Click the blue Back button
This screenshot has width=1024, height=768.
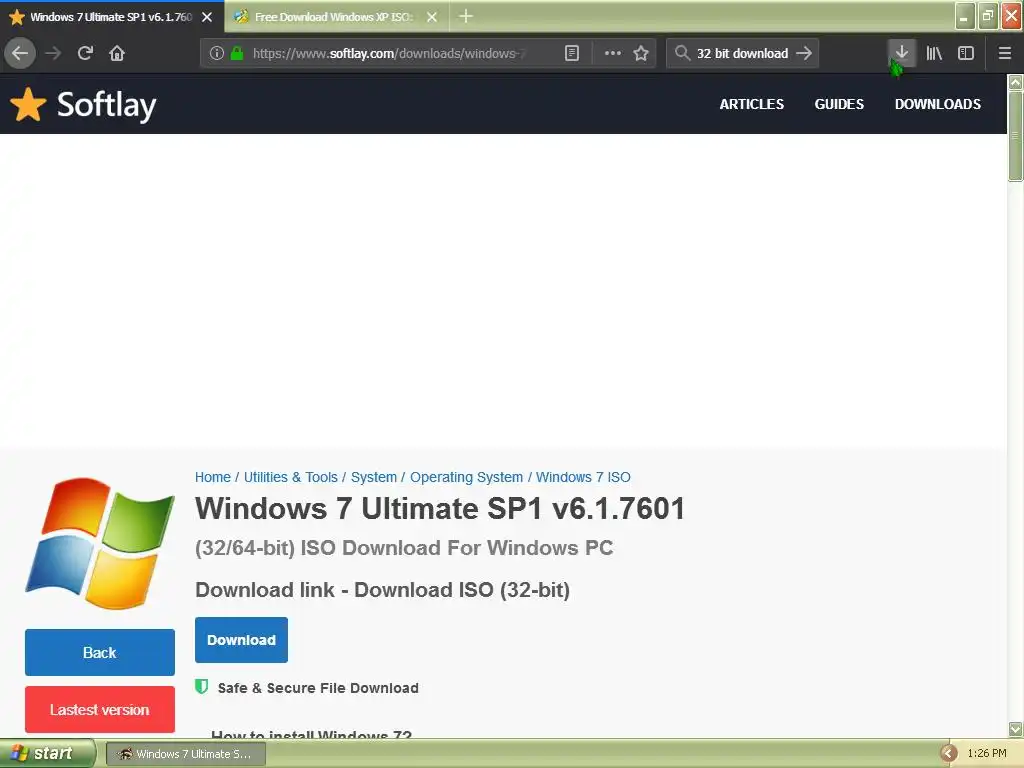100,652
